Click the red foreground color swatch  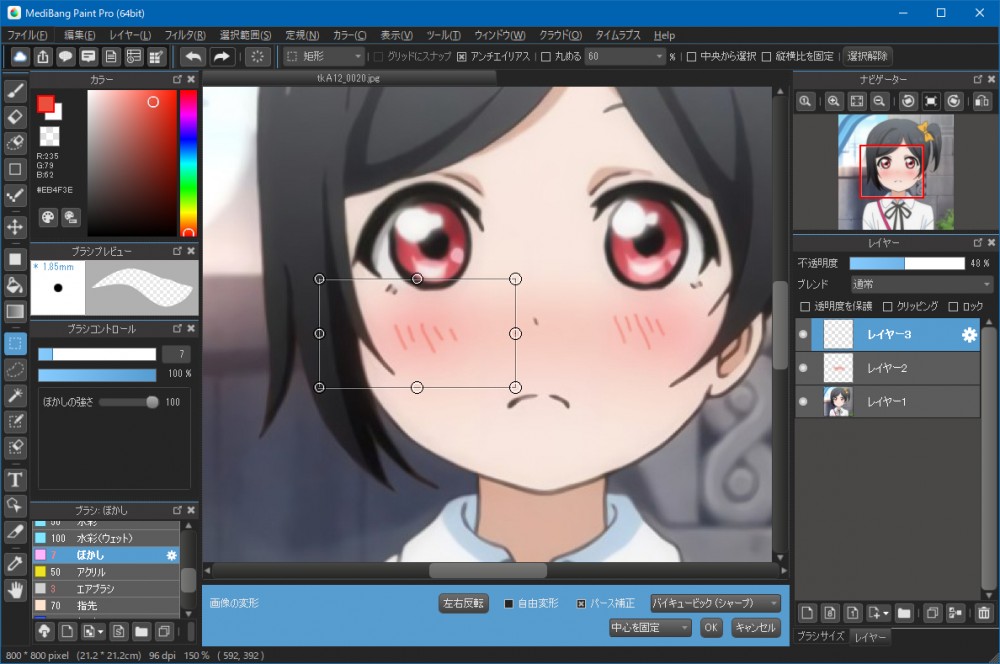[45, 104]
